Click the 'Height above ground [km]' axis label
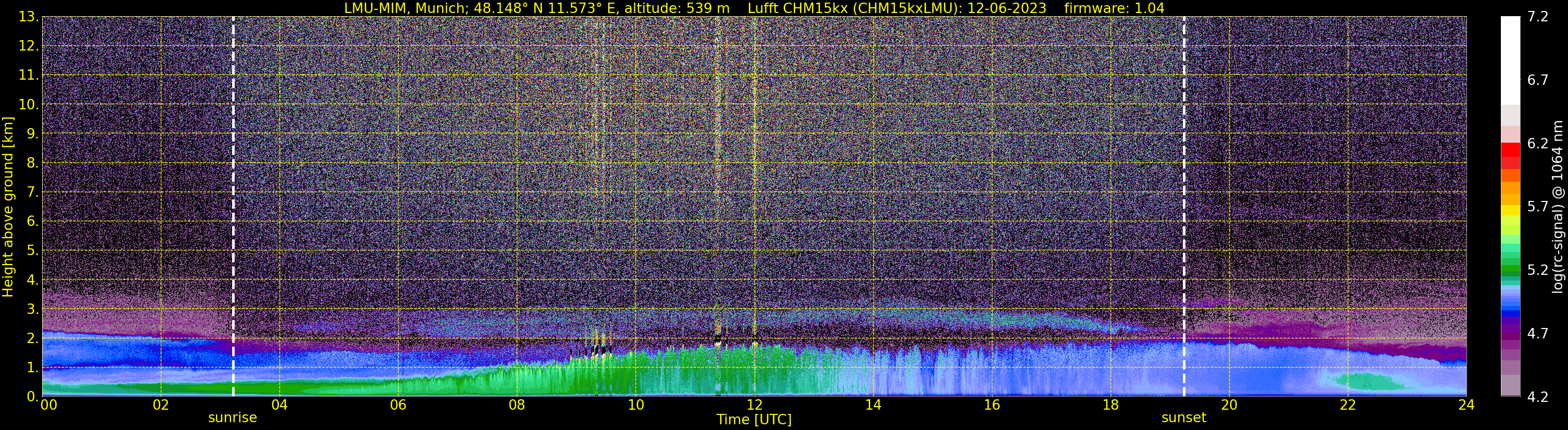The height and width of the screenshot is (430, 1568). click(8, 207)
